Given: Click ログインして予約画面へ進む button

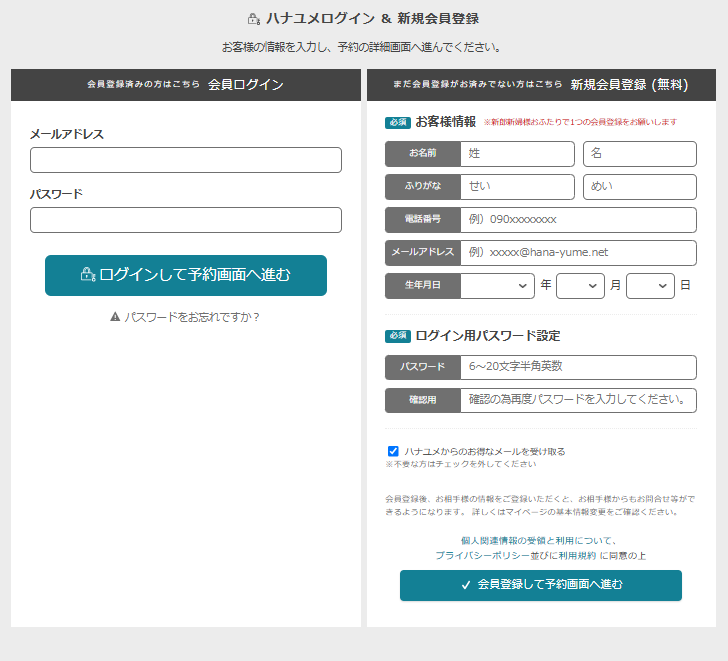Looking at the screenshot, I should (186, 275).
